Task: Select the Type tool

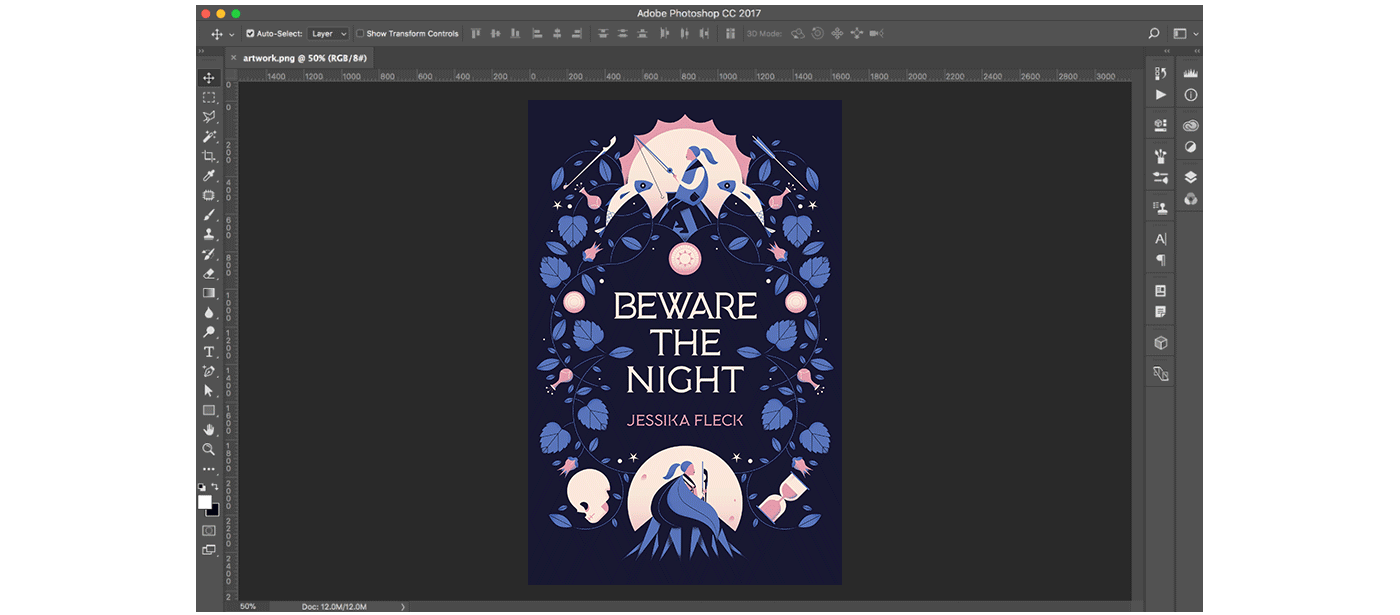Action: click(x=209, y=352)
